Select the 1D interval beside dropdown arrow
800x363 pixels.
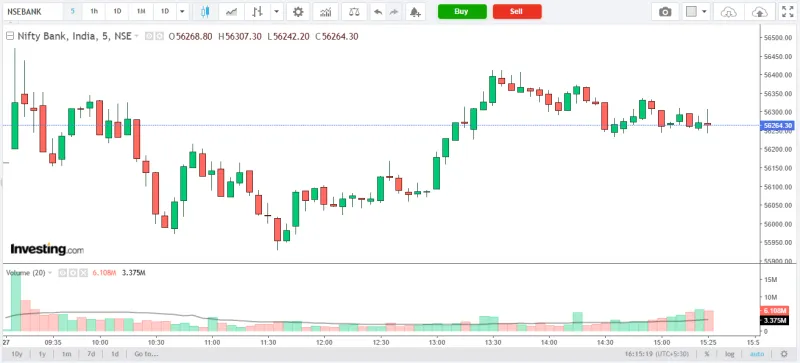[164, 11]
